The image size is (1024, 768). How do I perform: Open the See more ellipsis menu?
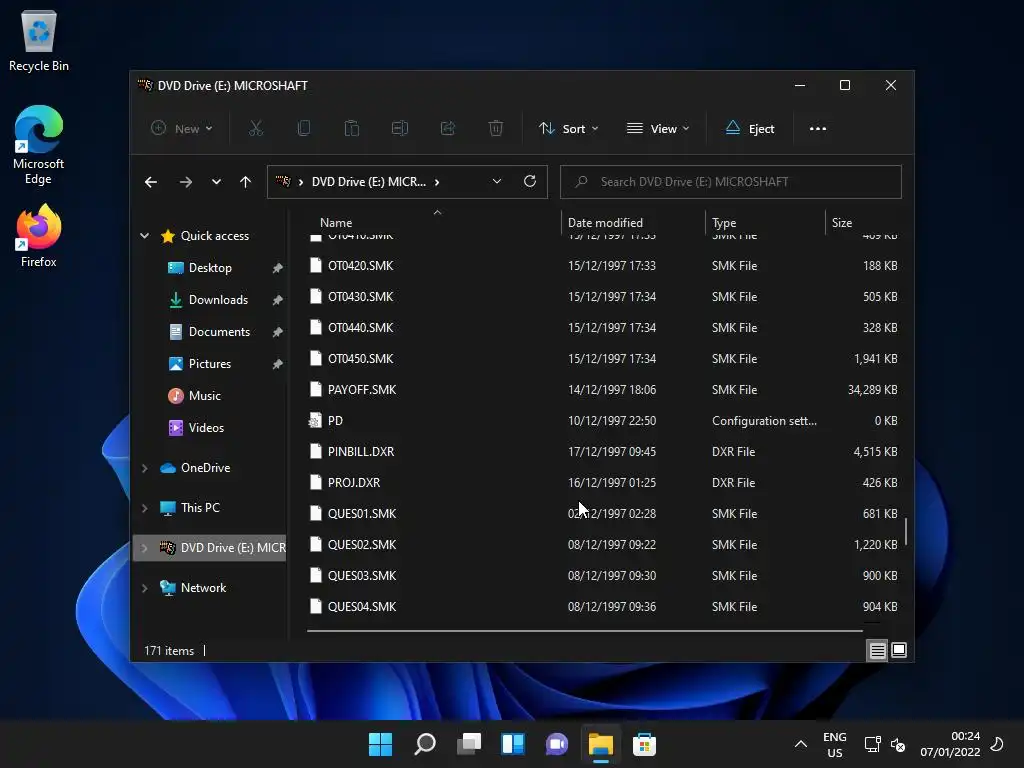(x=818, y=129)
